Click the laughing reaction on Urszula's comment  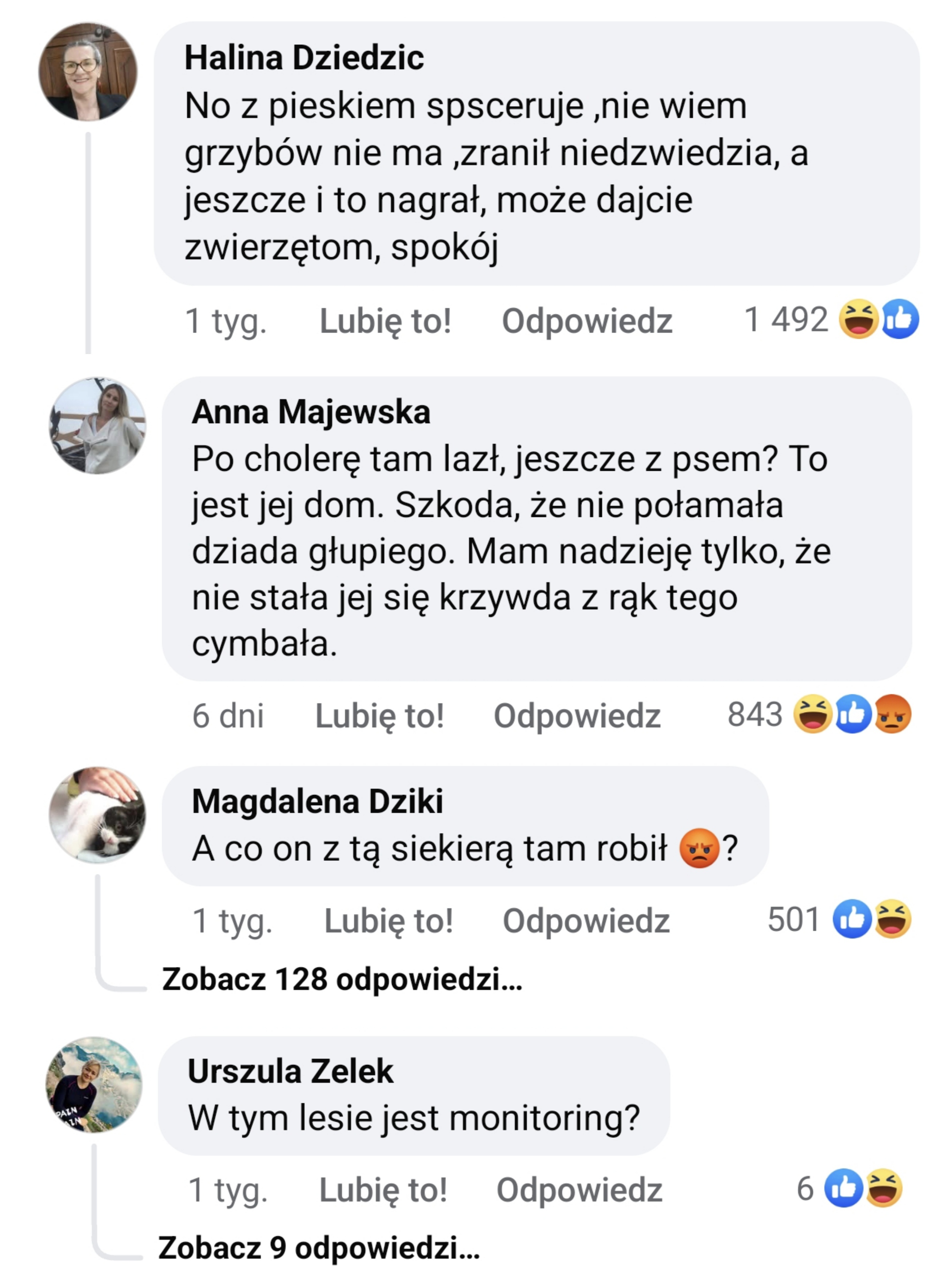point(884,1189)
